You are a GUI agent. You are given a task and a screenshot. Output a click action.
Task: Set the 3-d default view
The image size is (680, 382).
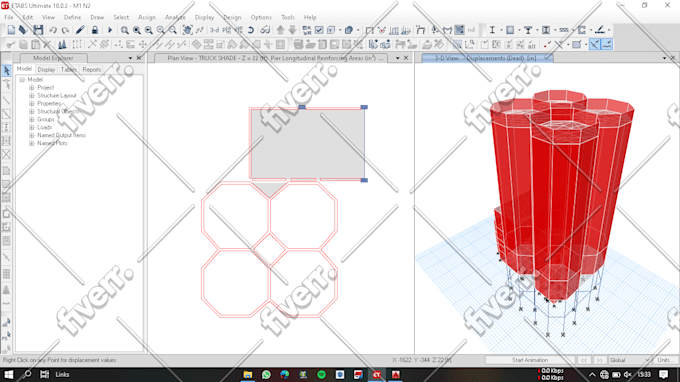click(214, 30)
